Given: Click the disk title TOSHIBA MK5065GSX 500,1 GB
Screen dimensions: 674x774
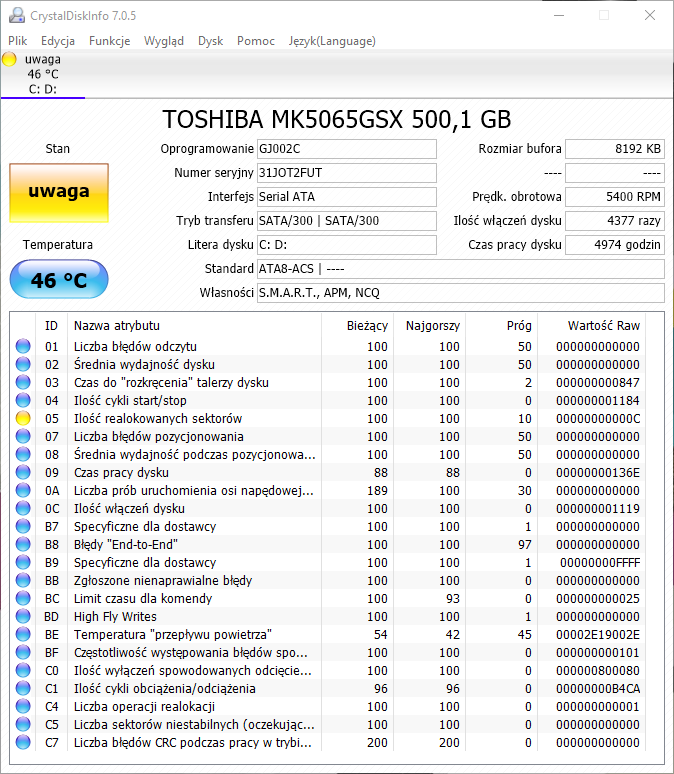Looking at the screenshot, I should pyautogui.click(x=337, y=119).
